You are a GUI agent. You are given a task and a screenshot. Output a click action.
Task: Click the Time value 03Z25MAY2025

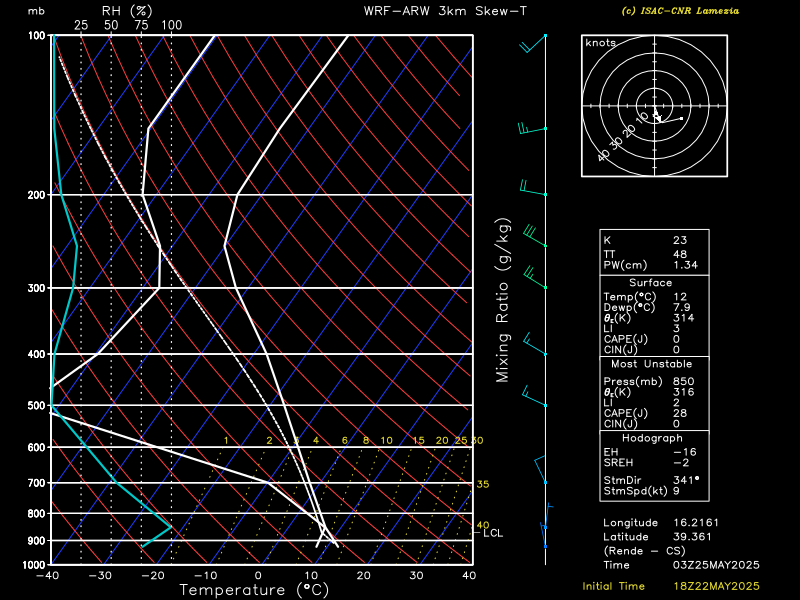click(716, 565)
